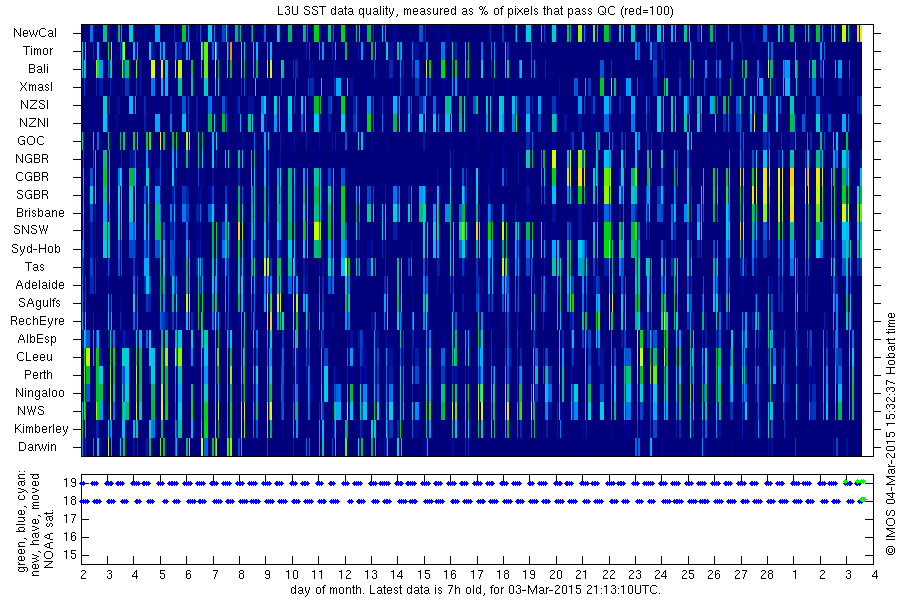Screen dimensions: 900x600
Task: Click day 9 on the time axis
Action: pos(267,575)
